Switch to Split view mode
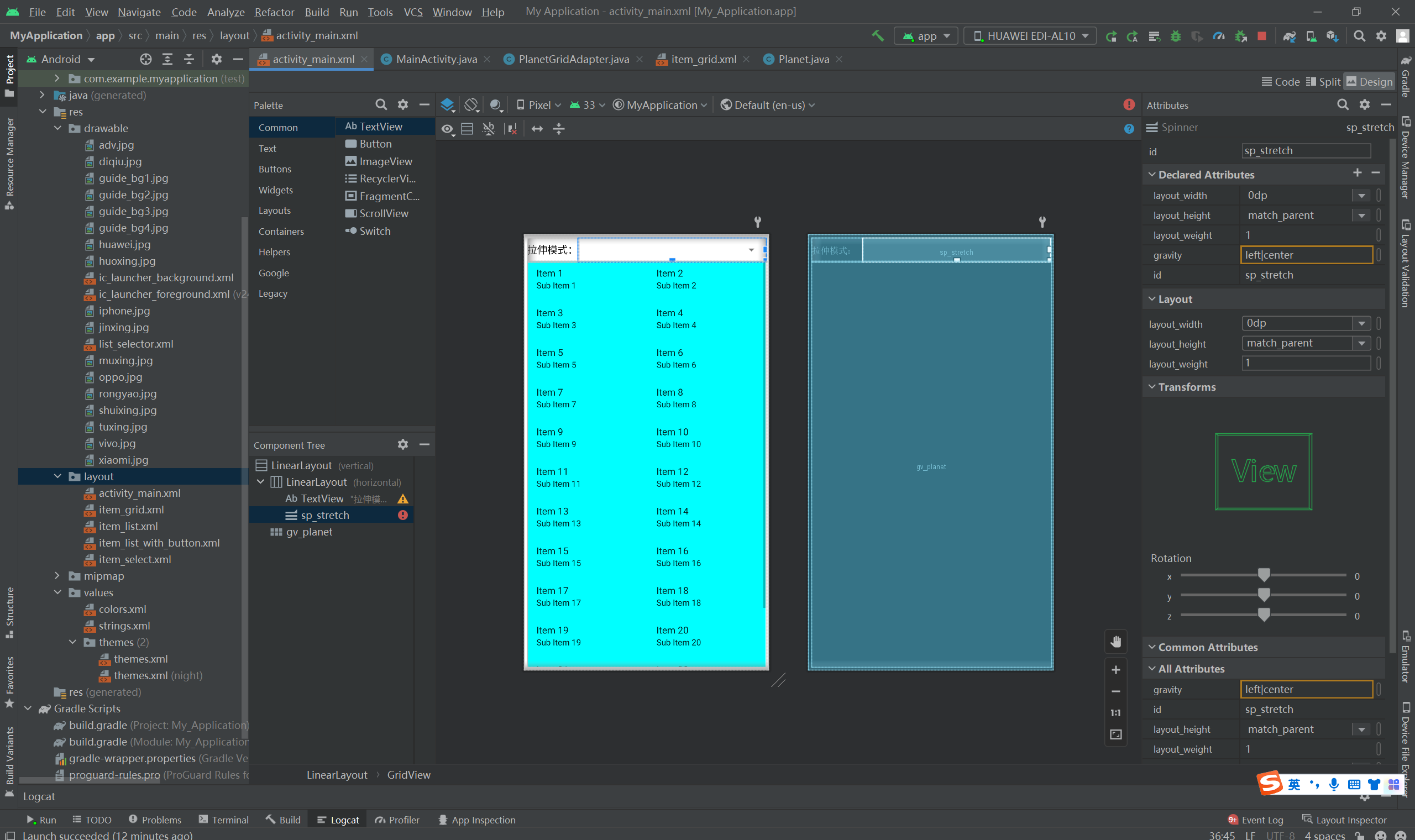 (1323, 81)
